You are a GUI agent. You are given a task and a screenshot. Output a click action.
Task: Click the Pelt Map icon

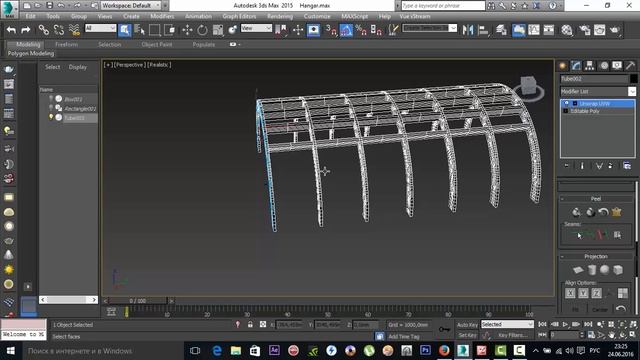click(x=616, y=212)
